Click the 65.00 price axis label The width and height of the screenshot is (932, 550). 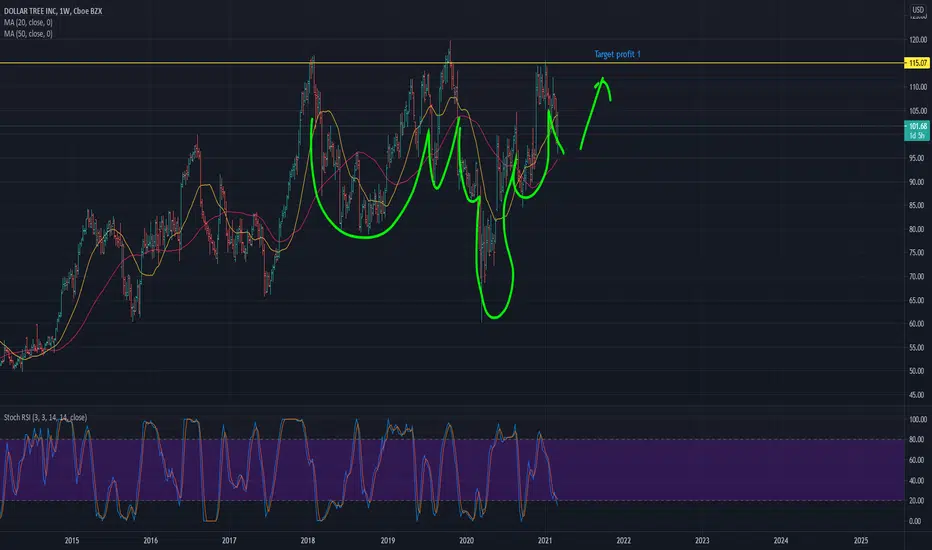(x=918, y=300)
